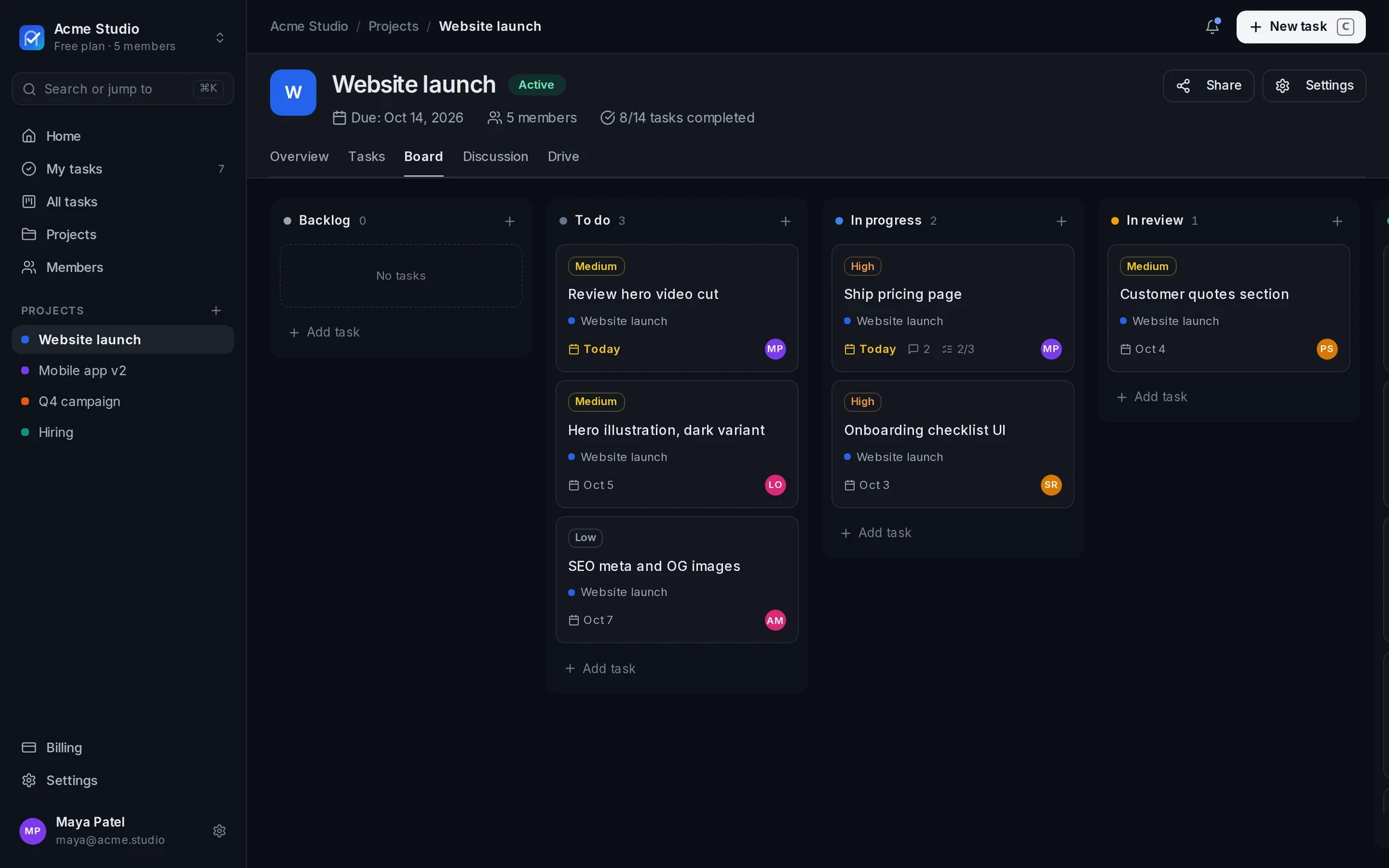Click LO avatar on Hero illustration card
This screenshot has height=868, width=1389.
(x=776, y=485)
